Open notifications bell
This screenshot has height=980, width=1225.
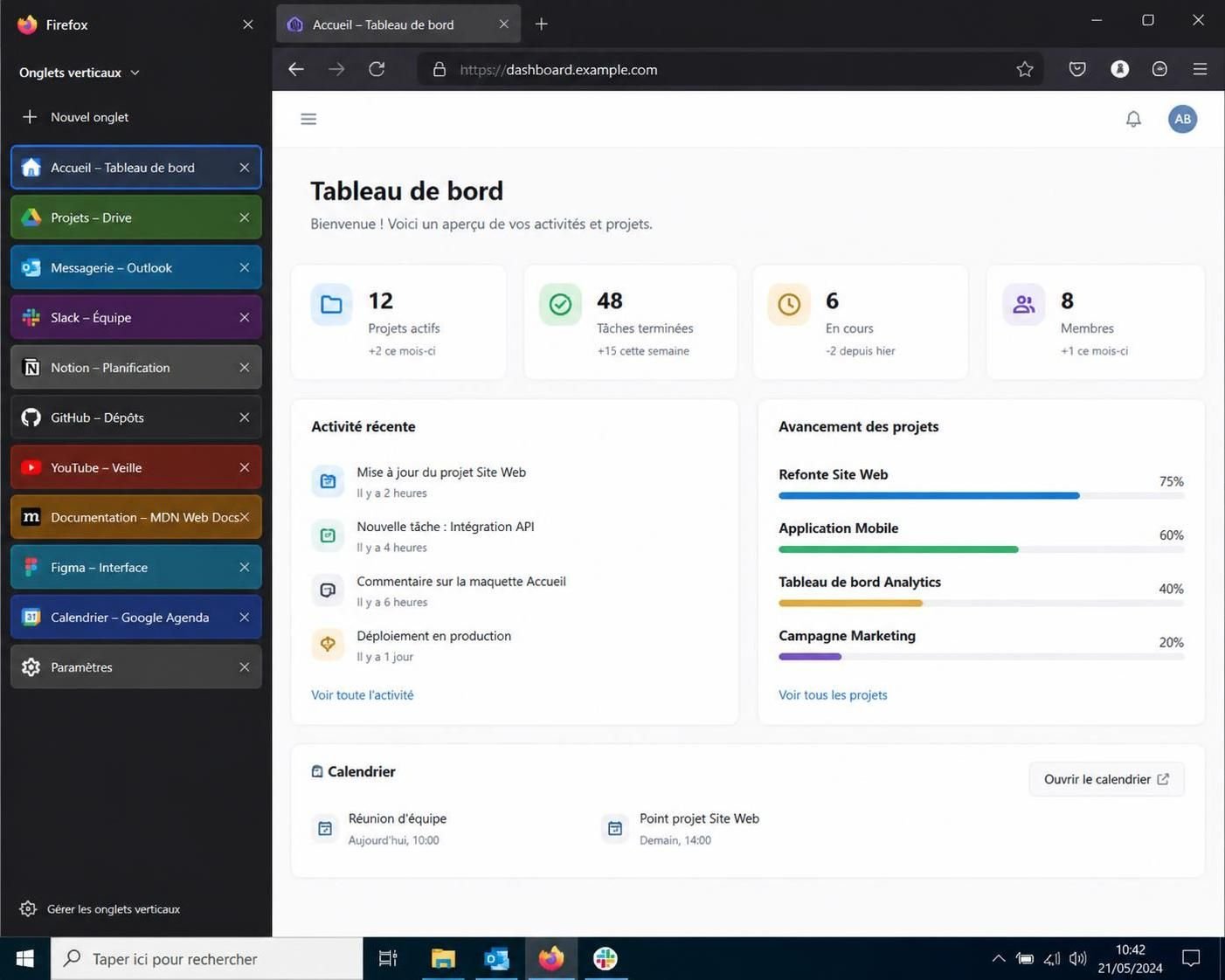[1133, 119]
